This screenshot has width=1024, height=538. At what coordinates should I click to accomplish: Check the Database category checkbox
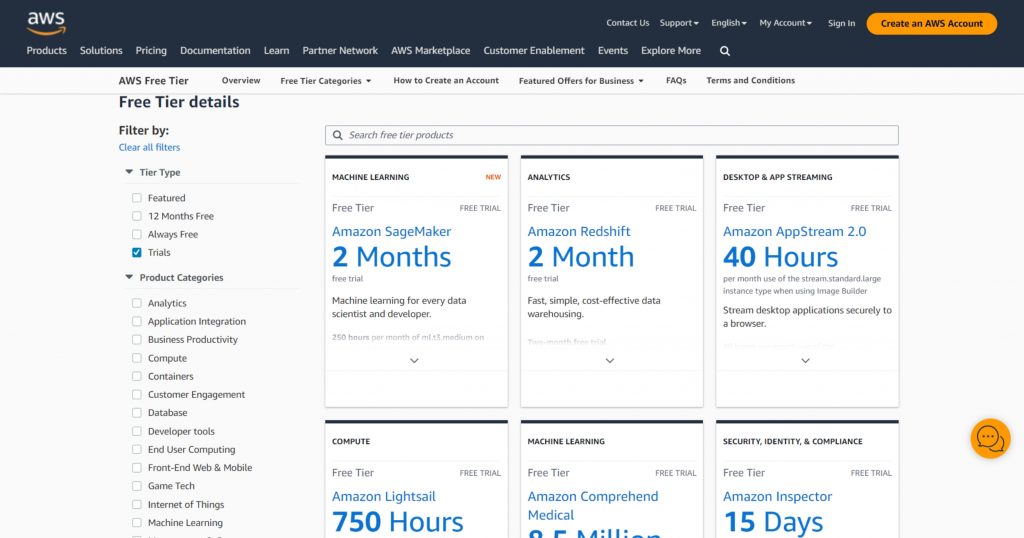[136, 413]
